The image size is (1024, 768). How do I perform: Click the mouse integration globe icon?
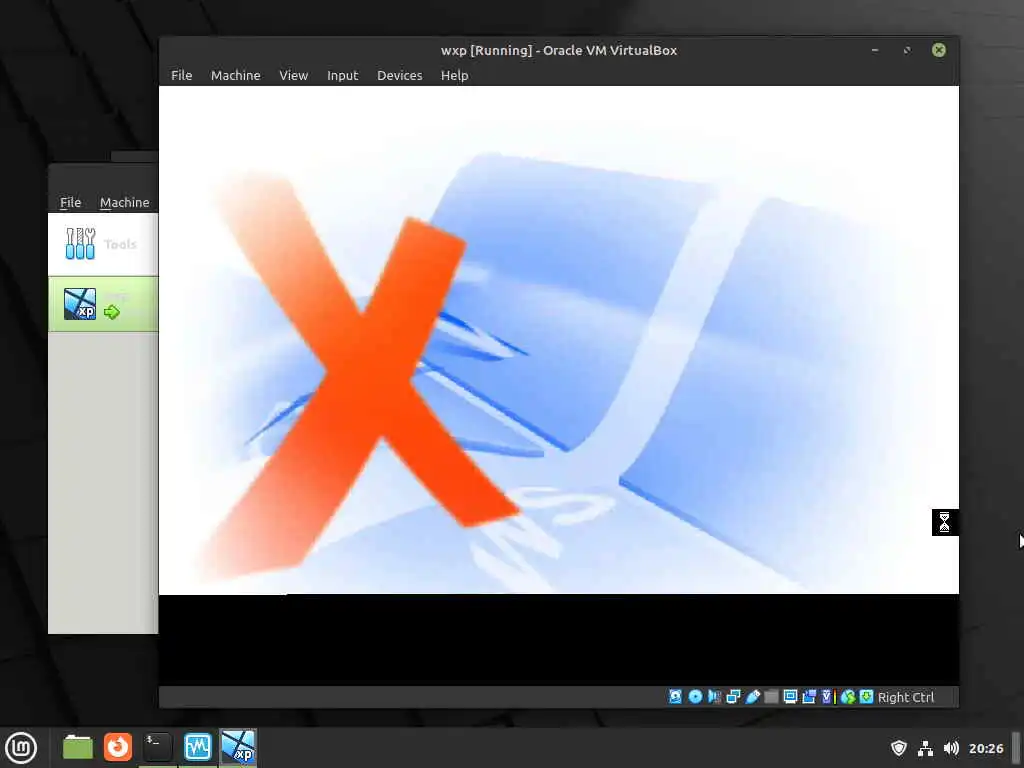click(848, 697)
